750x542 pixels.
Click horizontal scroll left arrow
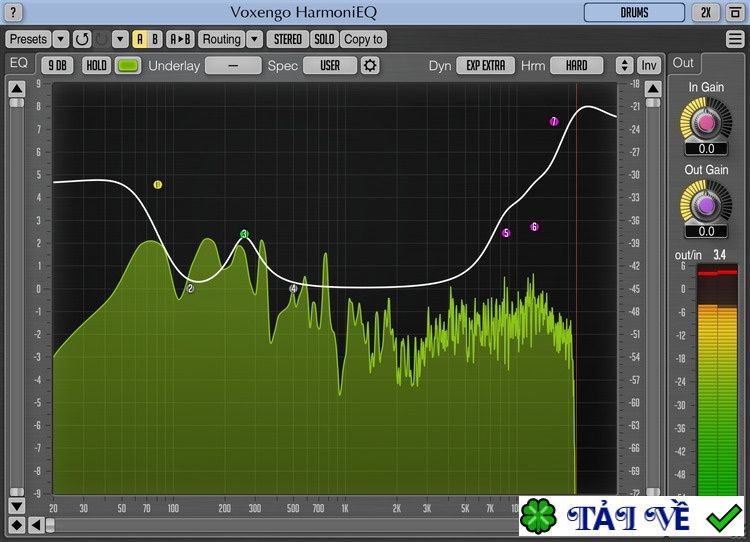pyautogui.click(x=36, y=525)
